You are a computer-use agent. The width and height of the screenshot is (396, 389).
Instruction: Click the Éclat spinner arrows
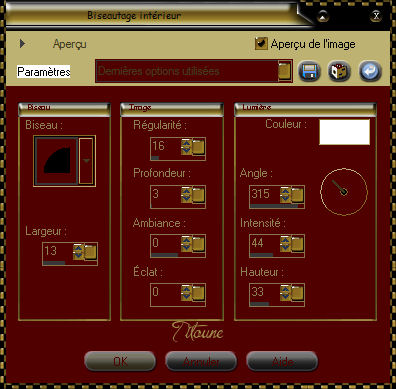(186, 293)
